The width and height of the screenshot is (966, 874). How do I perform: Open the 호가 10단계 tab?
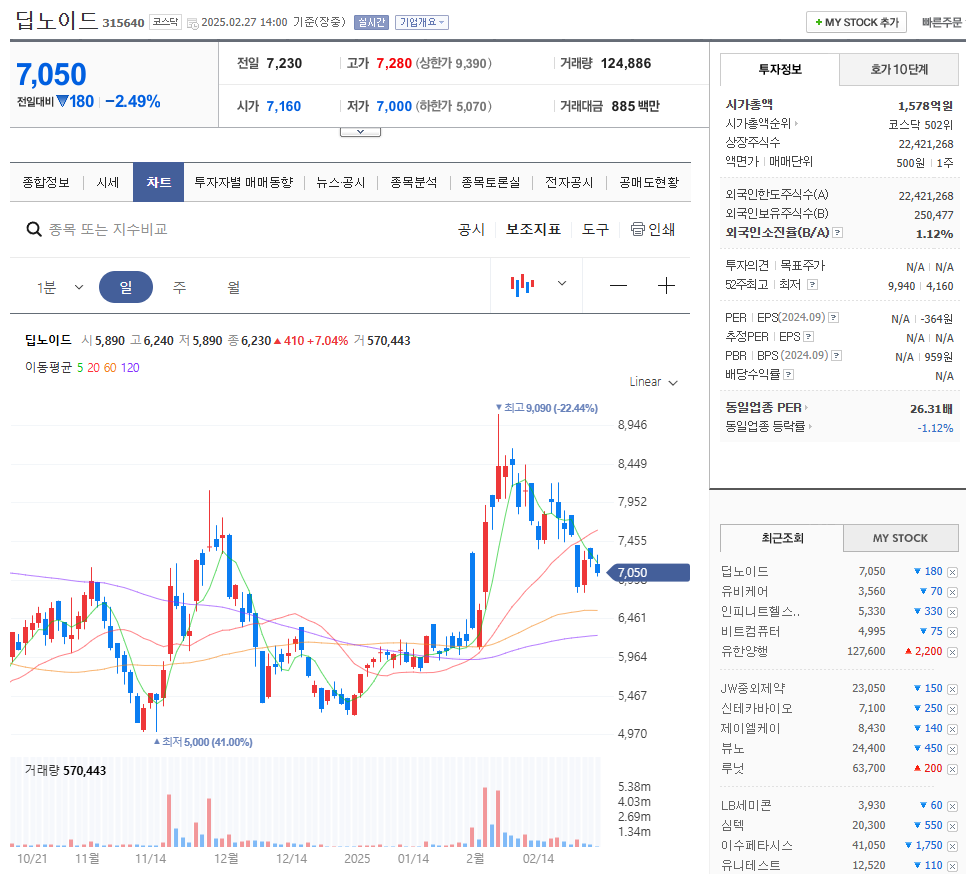click(901, 69)
